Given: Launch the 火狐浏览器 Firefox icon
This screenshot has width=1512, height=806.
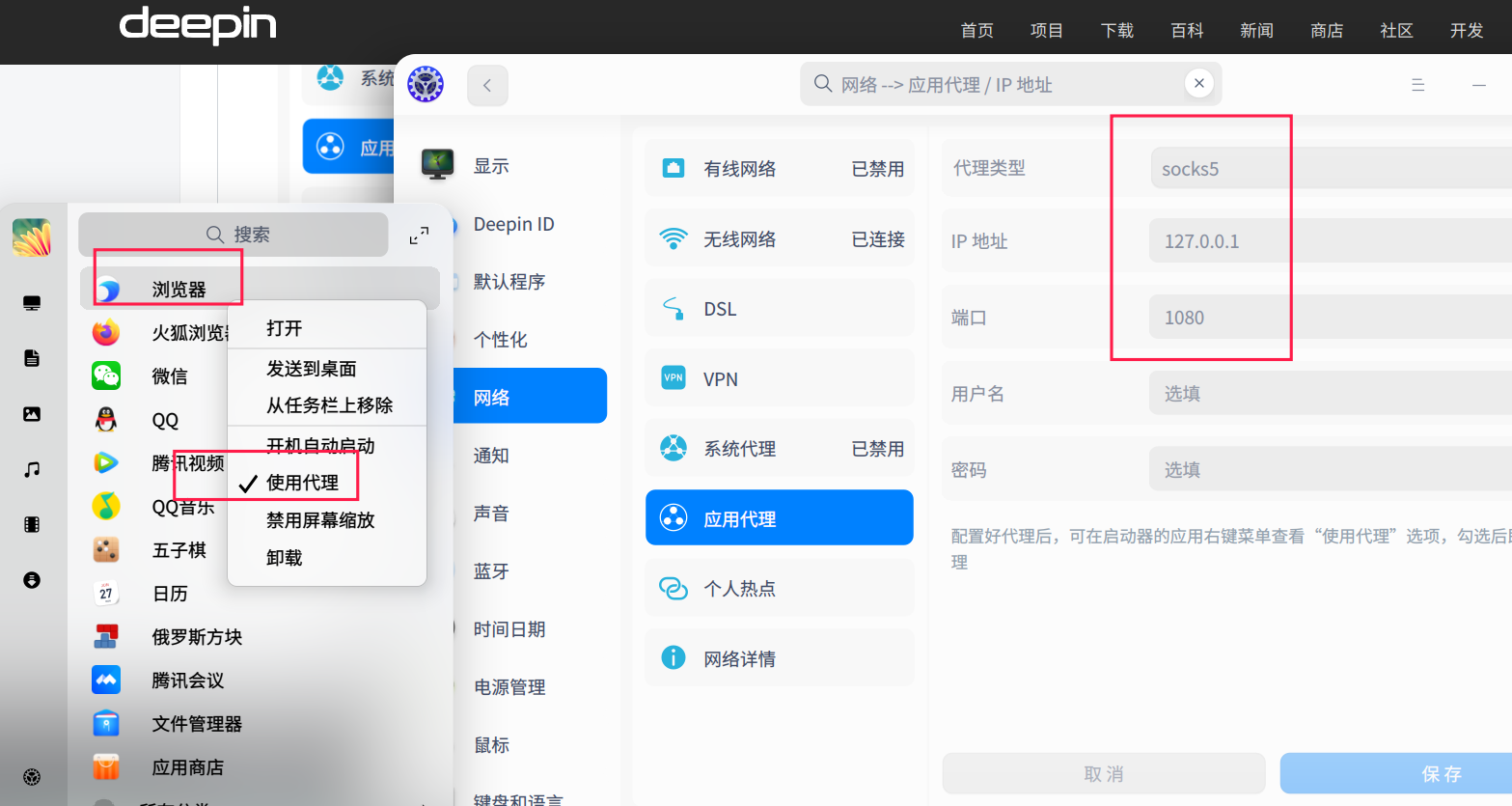Looking at the screenshot, I should click(106, 332).
